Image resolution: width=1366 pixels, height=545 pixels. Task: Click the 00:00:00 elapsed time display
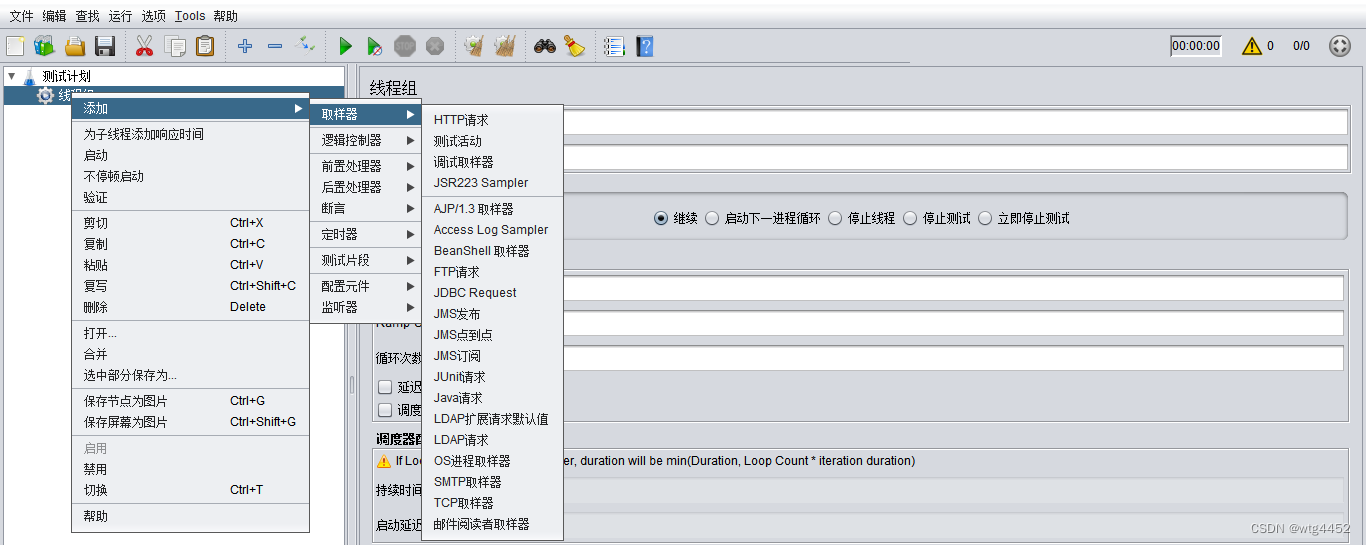coord(1196,46)
